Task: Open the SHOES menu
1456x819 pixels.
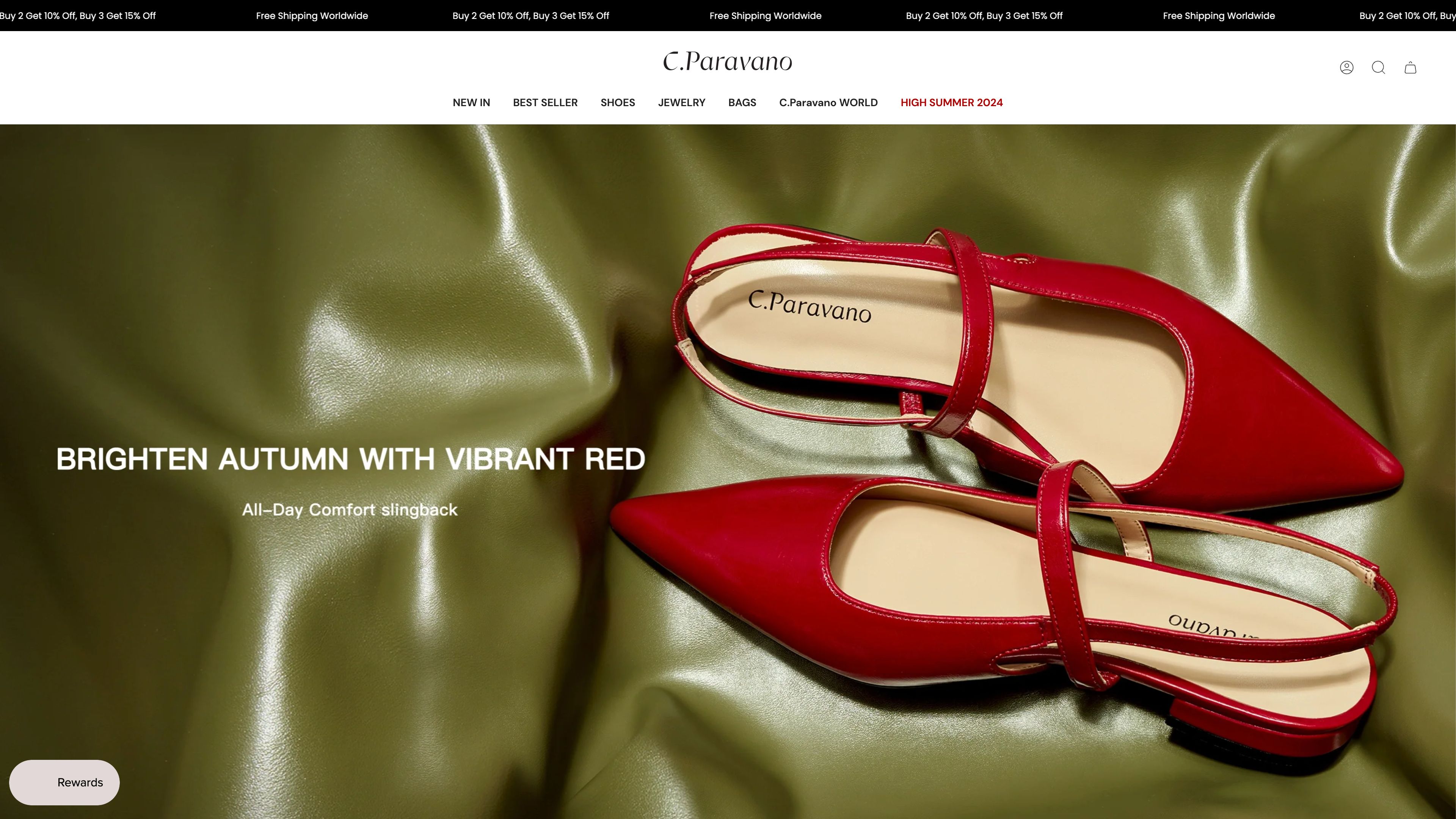Action: tap(618, 102)
